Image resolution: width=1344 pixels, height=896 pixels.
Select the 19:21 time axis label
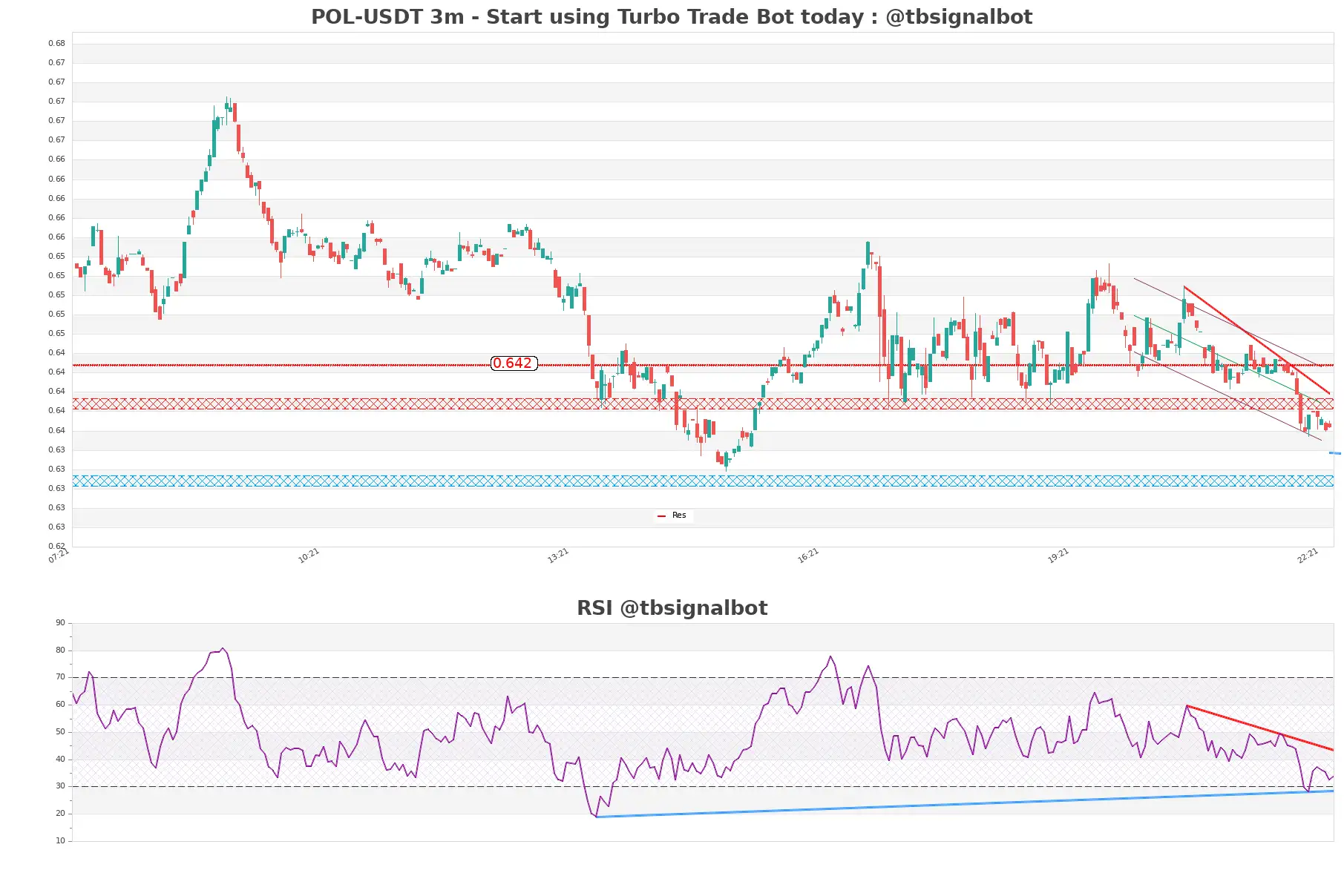(x=1058, y=556)
